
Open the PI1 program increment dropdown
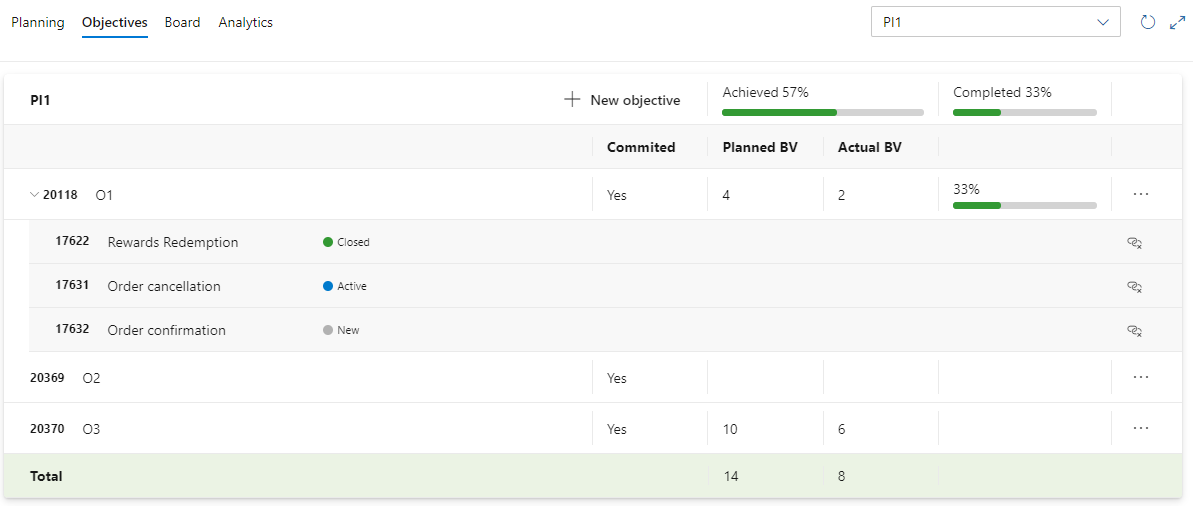996,22
